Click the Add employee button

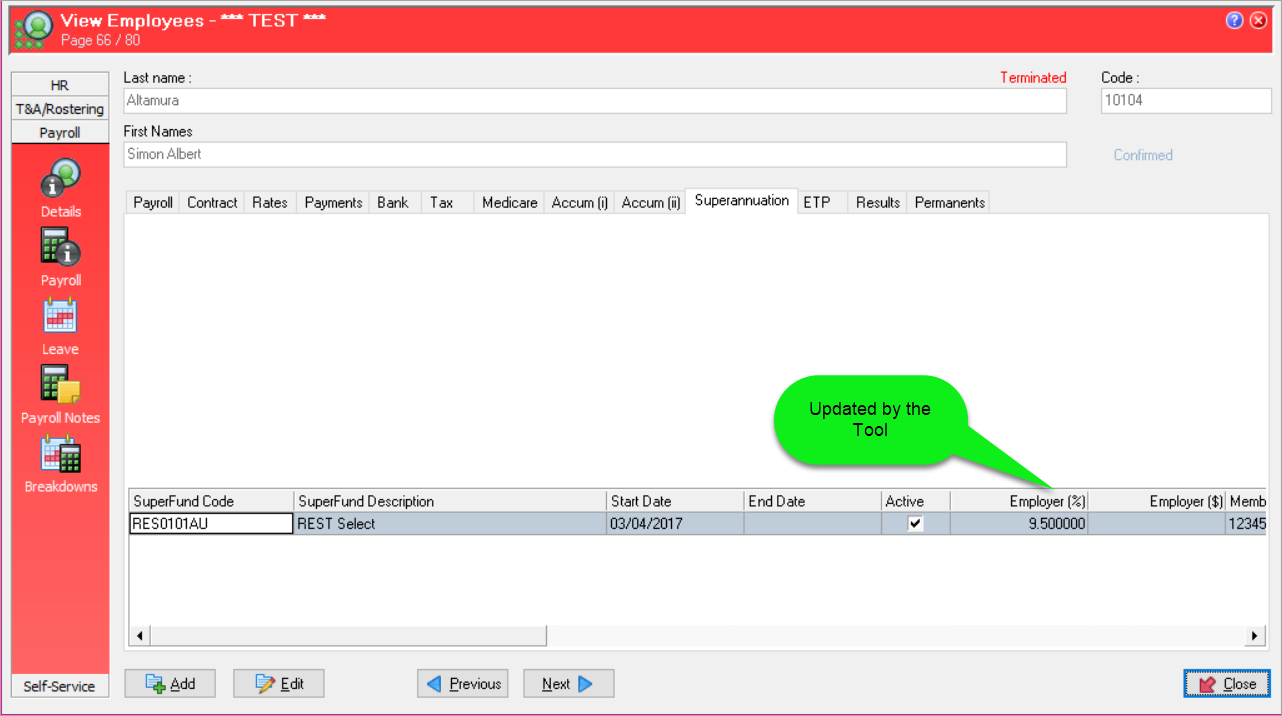(170, 684)
